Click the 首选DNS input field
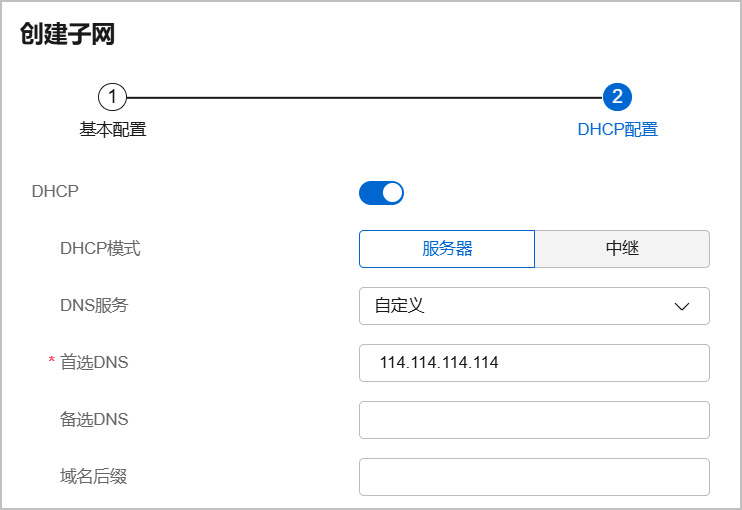Screen dimensions: 742x510 point(534,363)
